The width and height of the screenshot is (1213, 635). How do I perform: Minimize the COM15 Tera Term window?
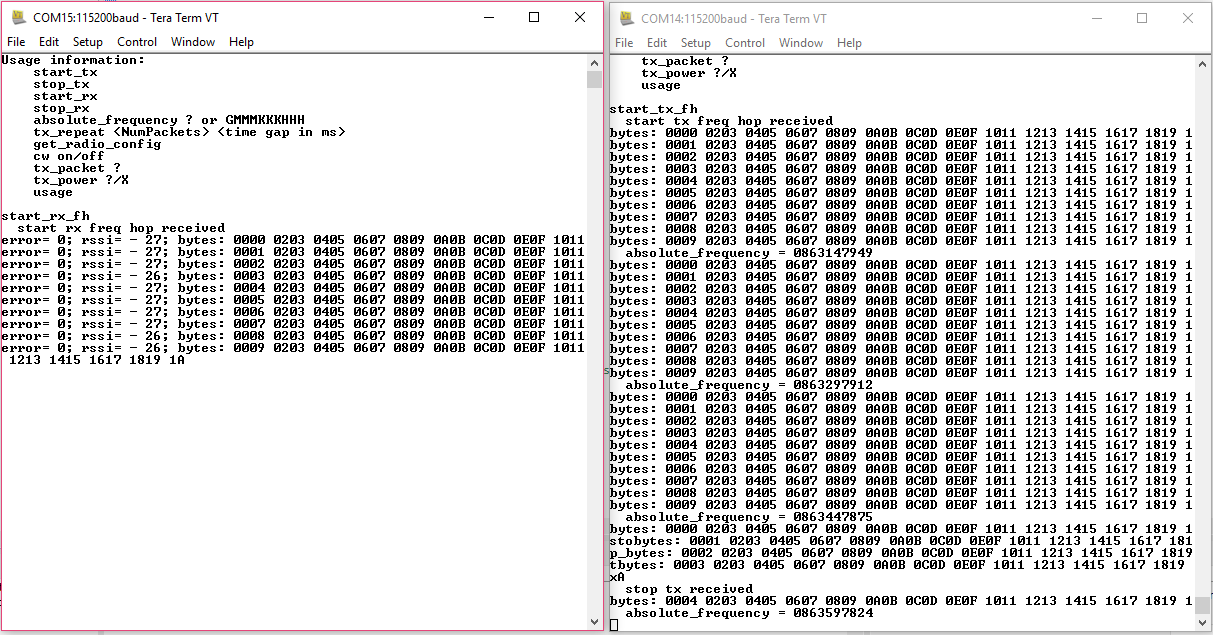(x=488, y=17)
